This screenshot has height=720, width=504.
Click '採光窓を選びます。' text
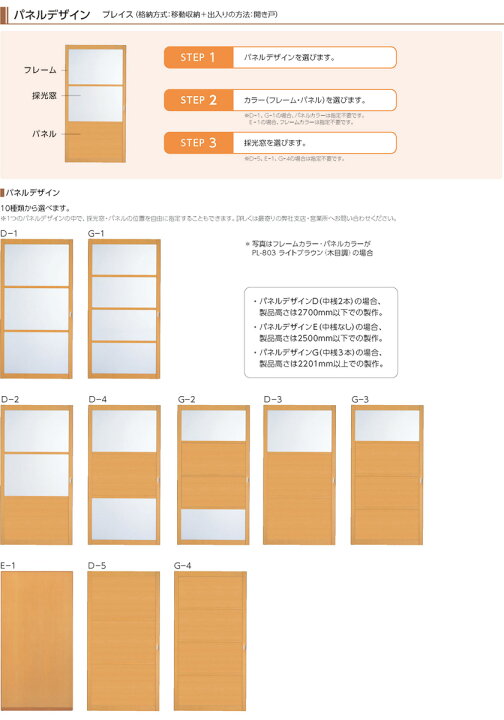point(275,143)
